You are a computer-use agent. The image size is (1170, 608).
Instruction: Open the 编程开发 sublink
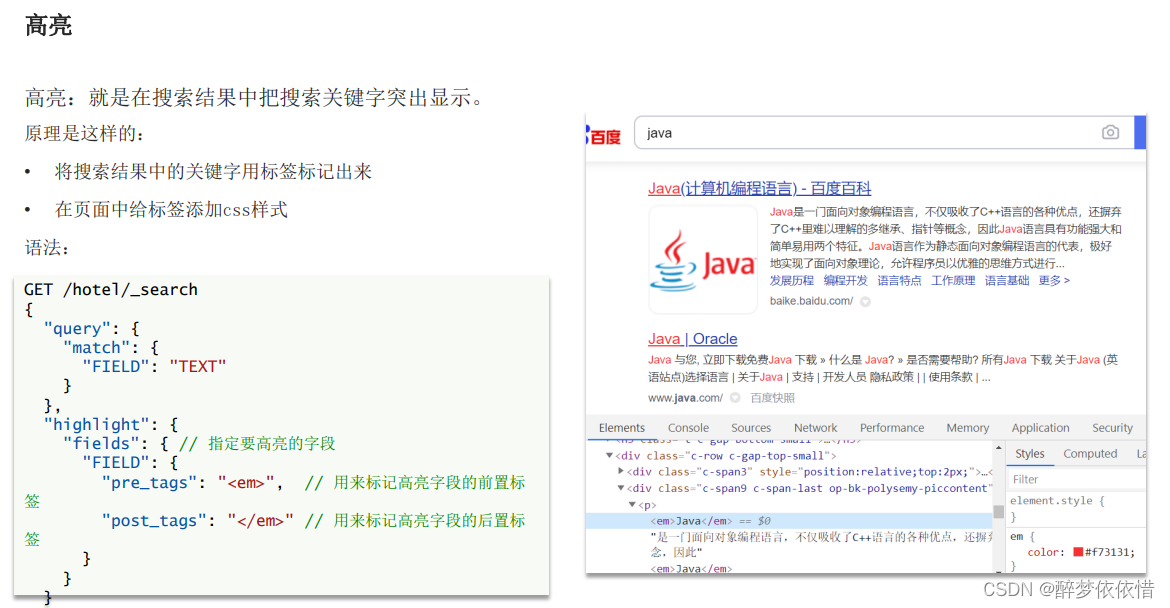point(845,281)
